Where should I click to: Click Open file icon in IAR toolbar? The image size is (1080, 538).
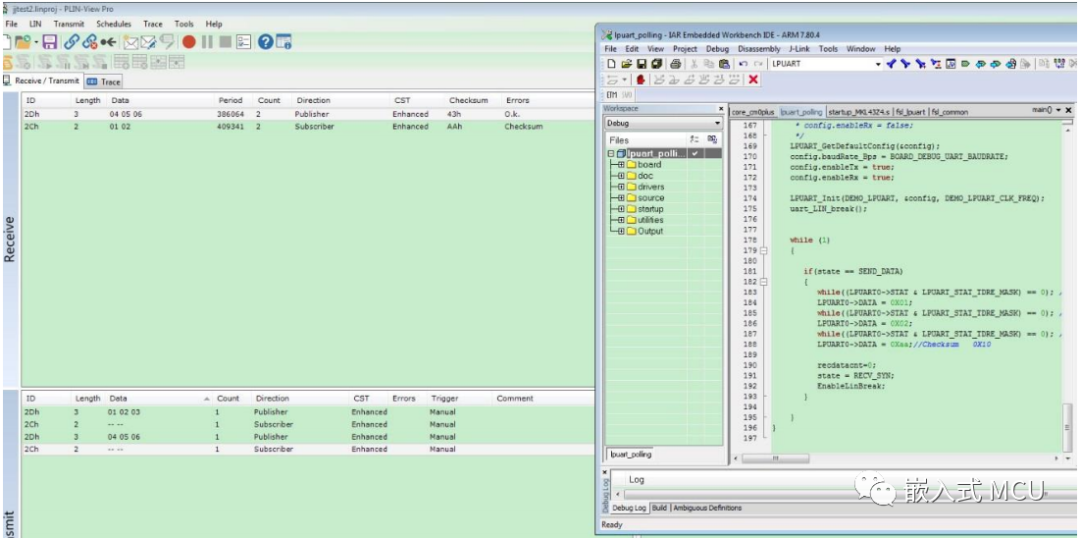(627, 64)
